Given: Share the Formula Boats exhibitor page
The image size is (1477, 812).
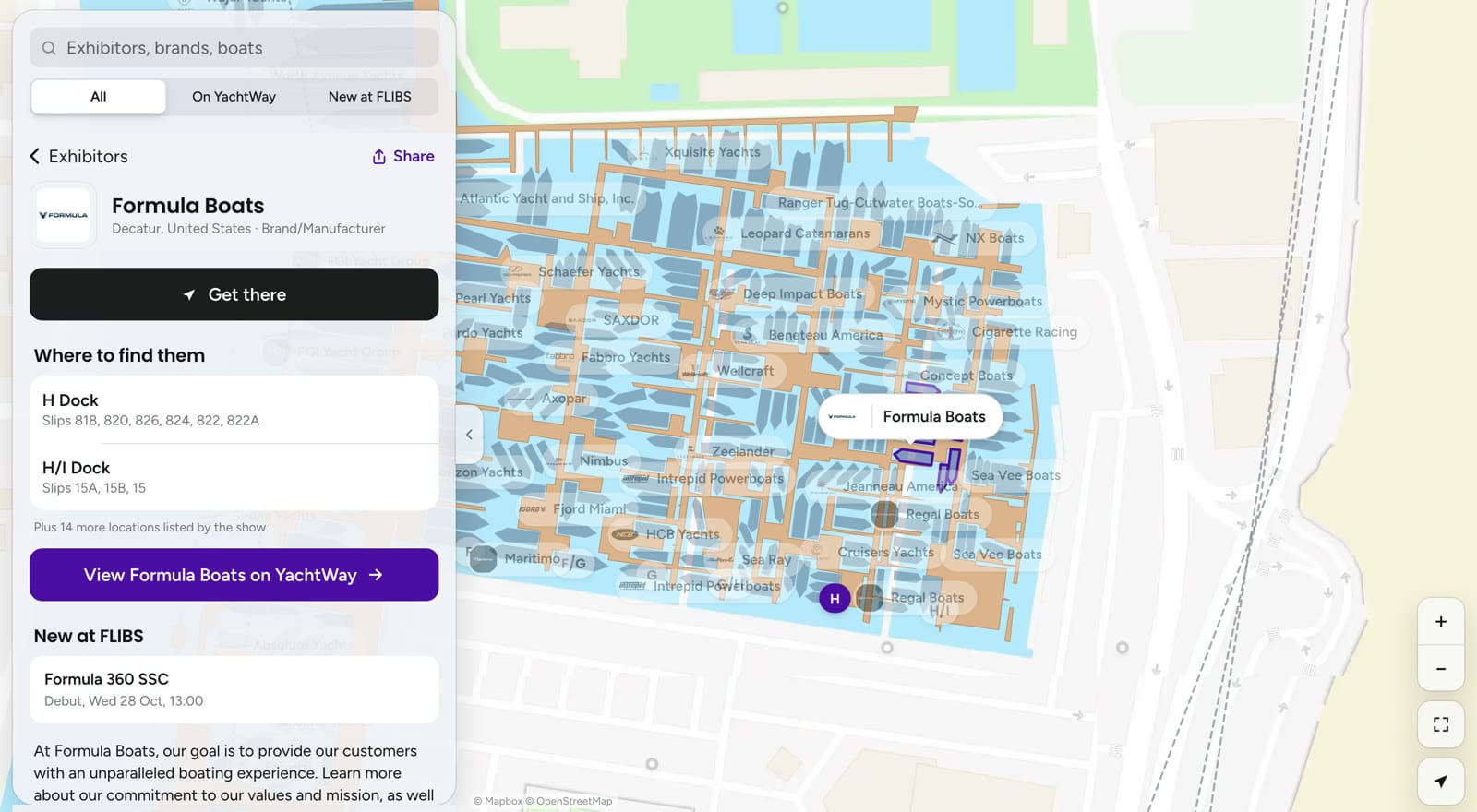Looking at the screenshot, I should 402,156.
